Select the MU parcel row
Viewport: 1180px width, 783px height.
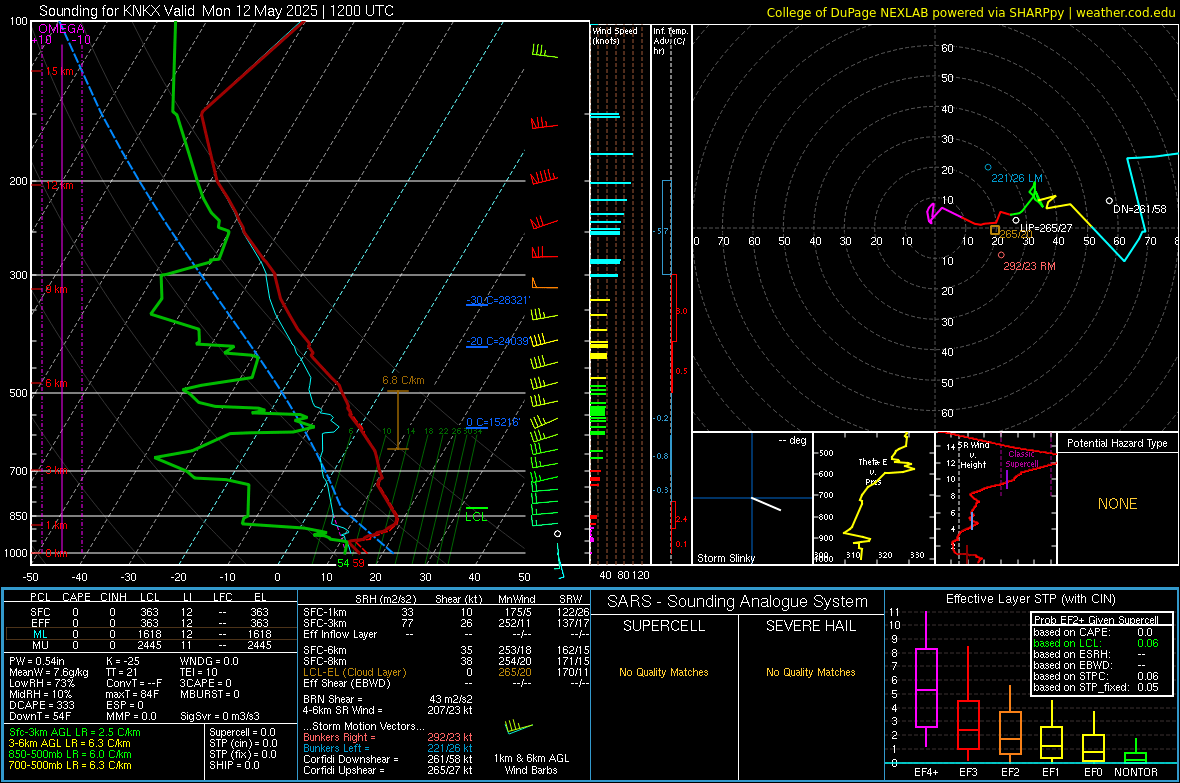pos(151,645)
